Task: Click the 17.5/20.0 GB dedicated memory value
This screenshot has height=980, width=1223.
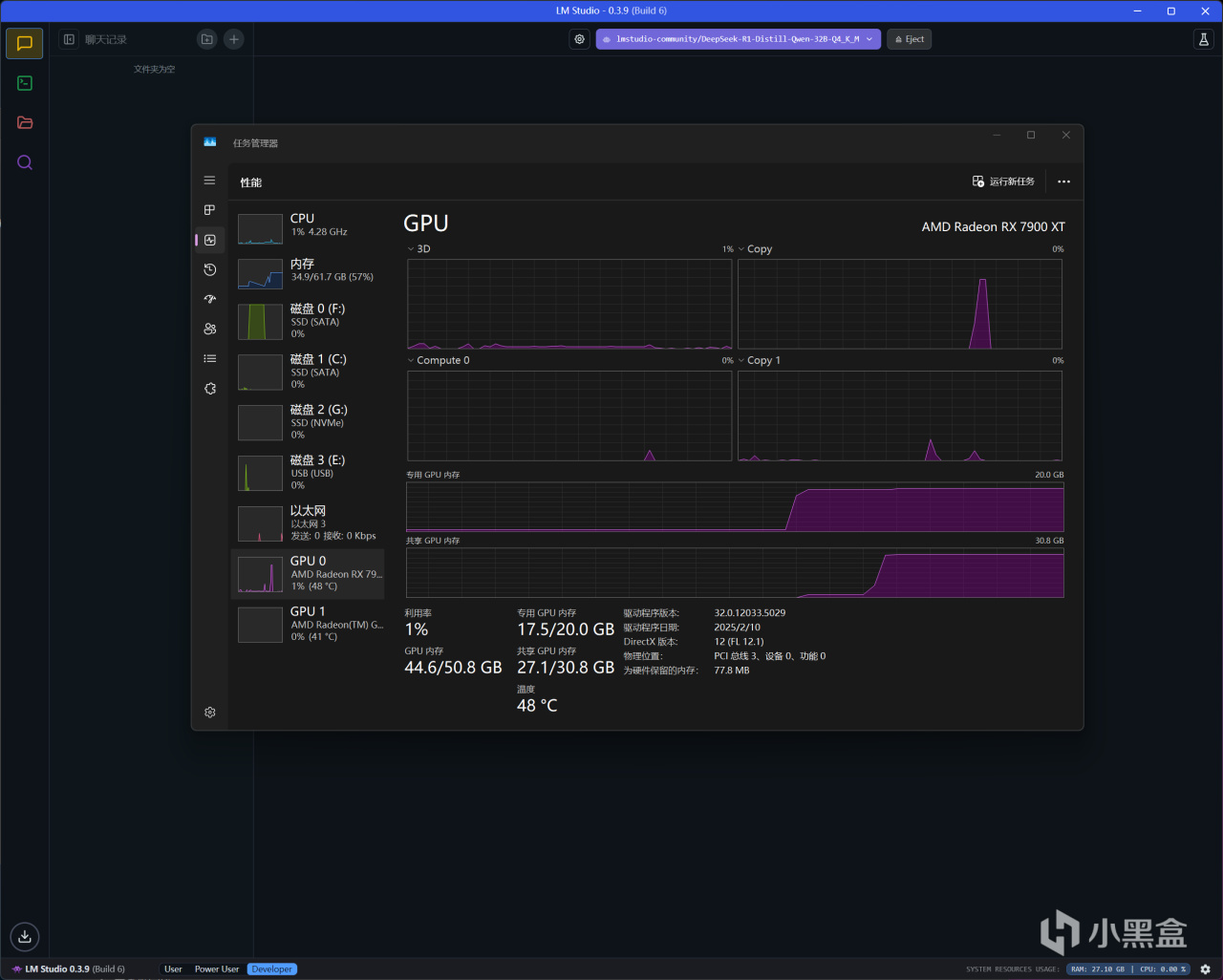Action: tap(566, 629)
